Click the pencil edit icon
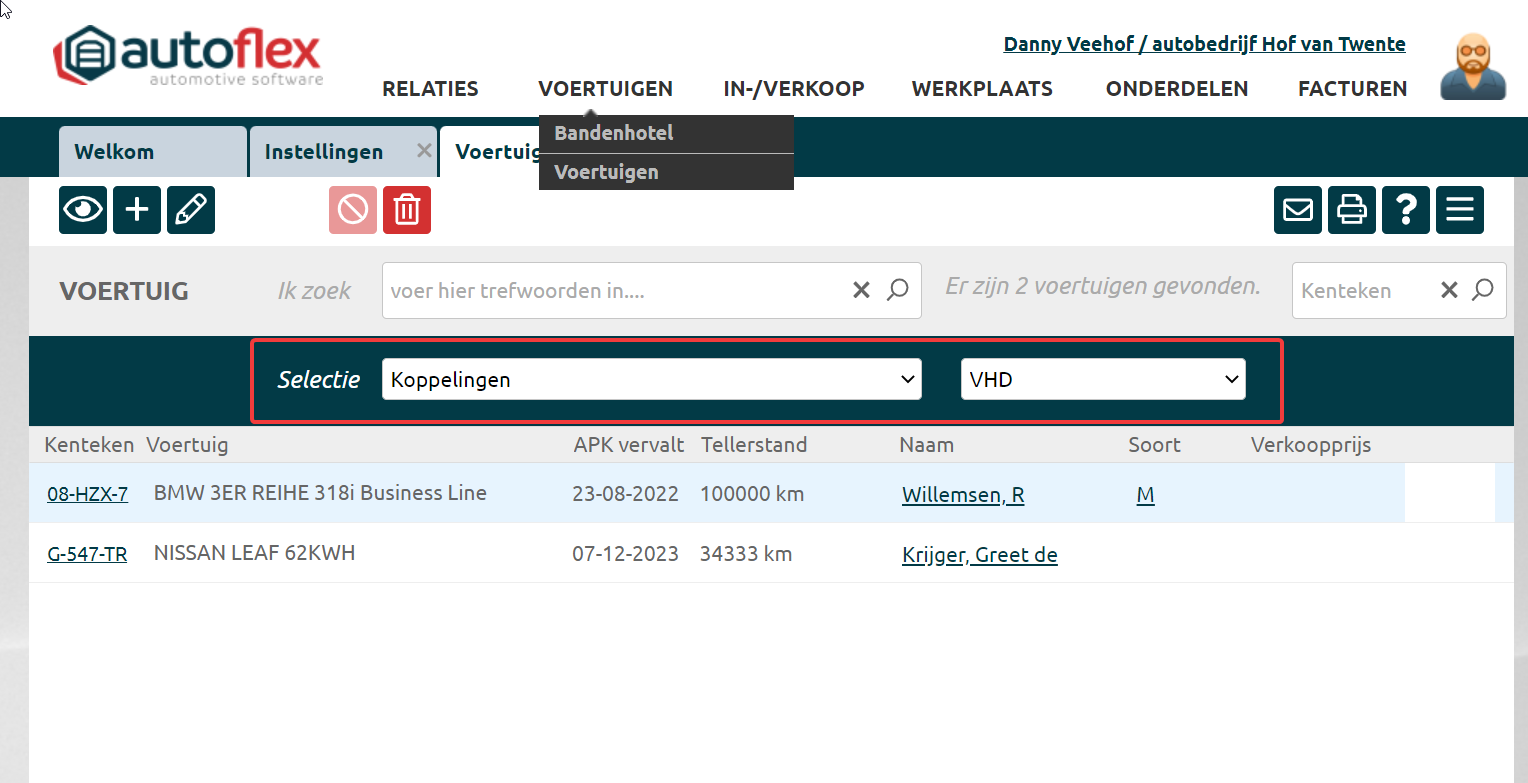The width and height of the screenshot is (1528, 783). (x=191, y=210)
